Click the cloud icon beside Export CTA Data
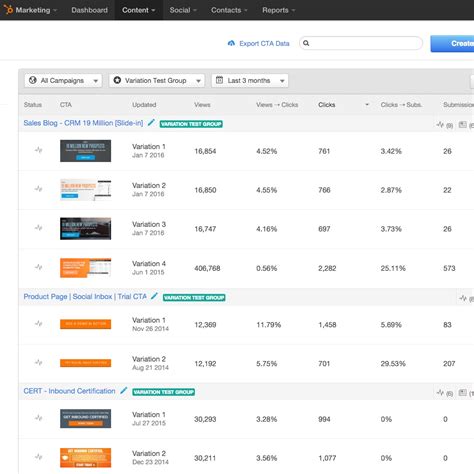The height and width of the screenshot is (474, 474). [231, 43]
